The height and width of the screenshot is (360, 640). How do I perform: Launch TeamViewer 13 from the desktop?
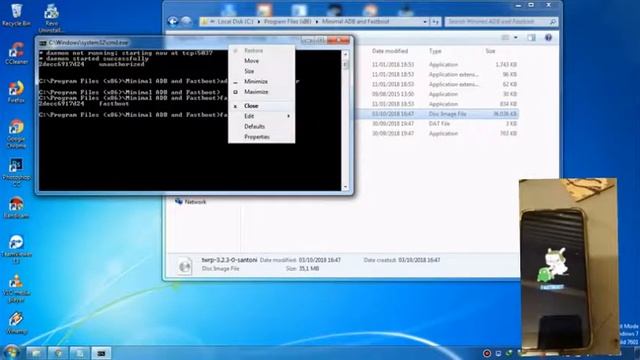[x=16, y=249]
